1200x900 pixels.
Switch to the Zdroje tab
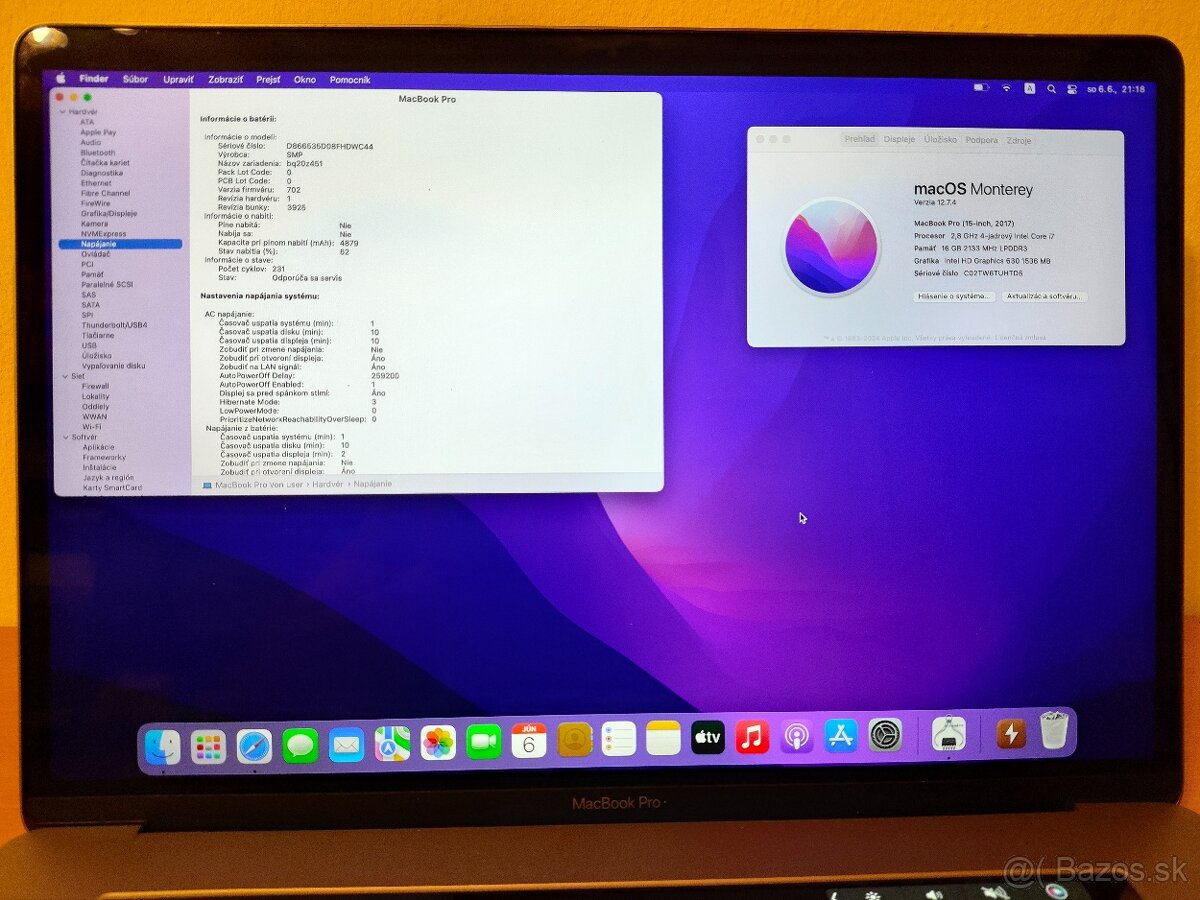pyautogui.click(x=1018, y=140)
